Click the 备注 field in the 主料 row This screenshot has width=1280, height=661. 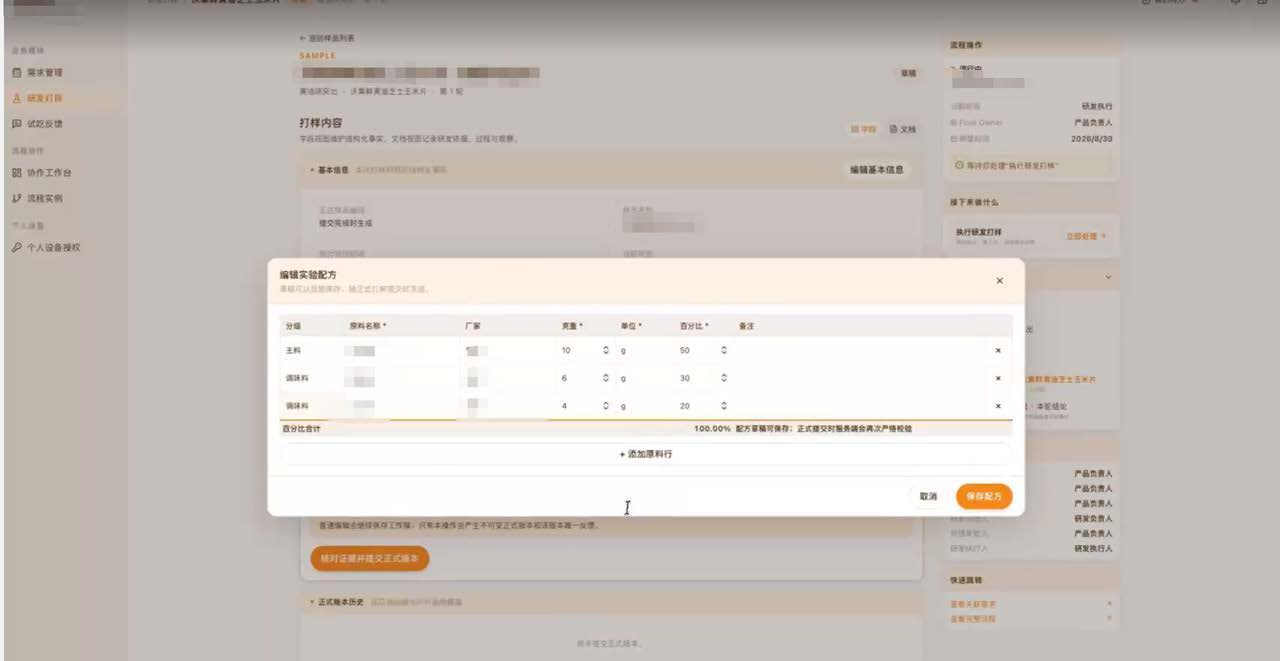pyautogui.click(x=860, y=351)
